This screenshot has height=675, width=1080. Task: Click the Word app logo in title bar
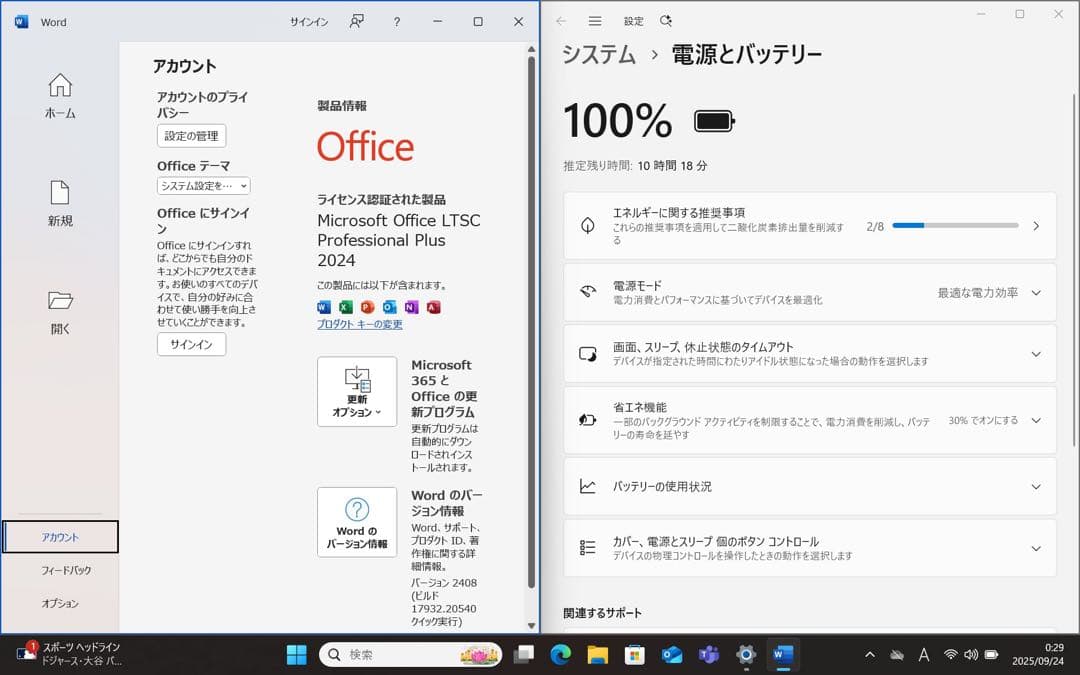[x=21, y=22]
